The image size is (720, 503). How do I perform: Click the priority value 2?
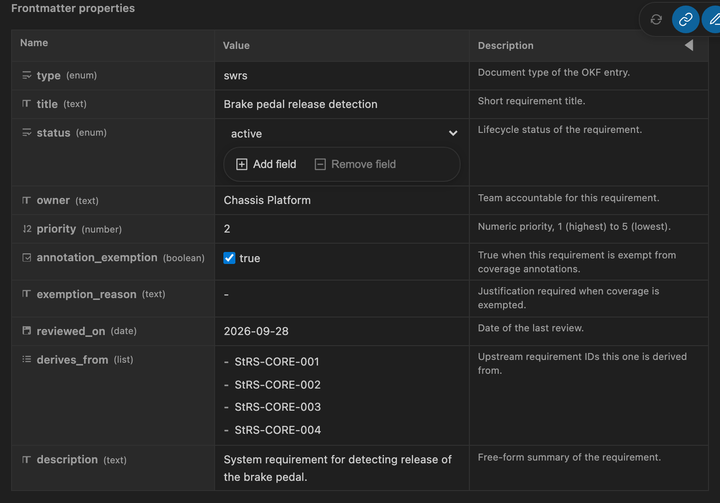pyautogui.click(x=227, y=229)
